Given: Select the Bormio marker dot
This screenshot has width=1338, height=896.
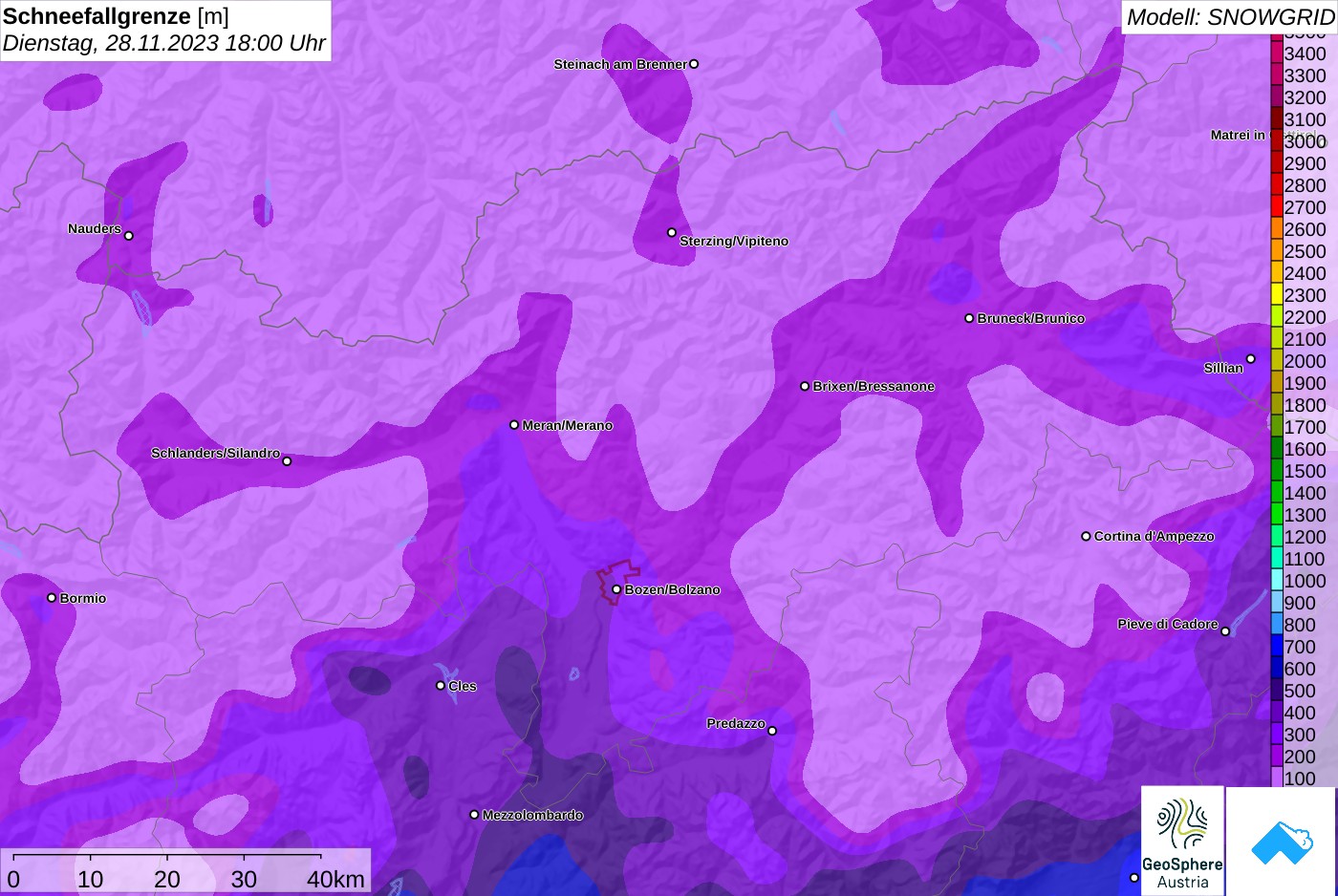Looking at the screenshot, I should (52, 598).
